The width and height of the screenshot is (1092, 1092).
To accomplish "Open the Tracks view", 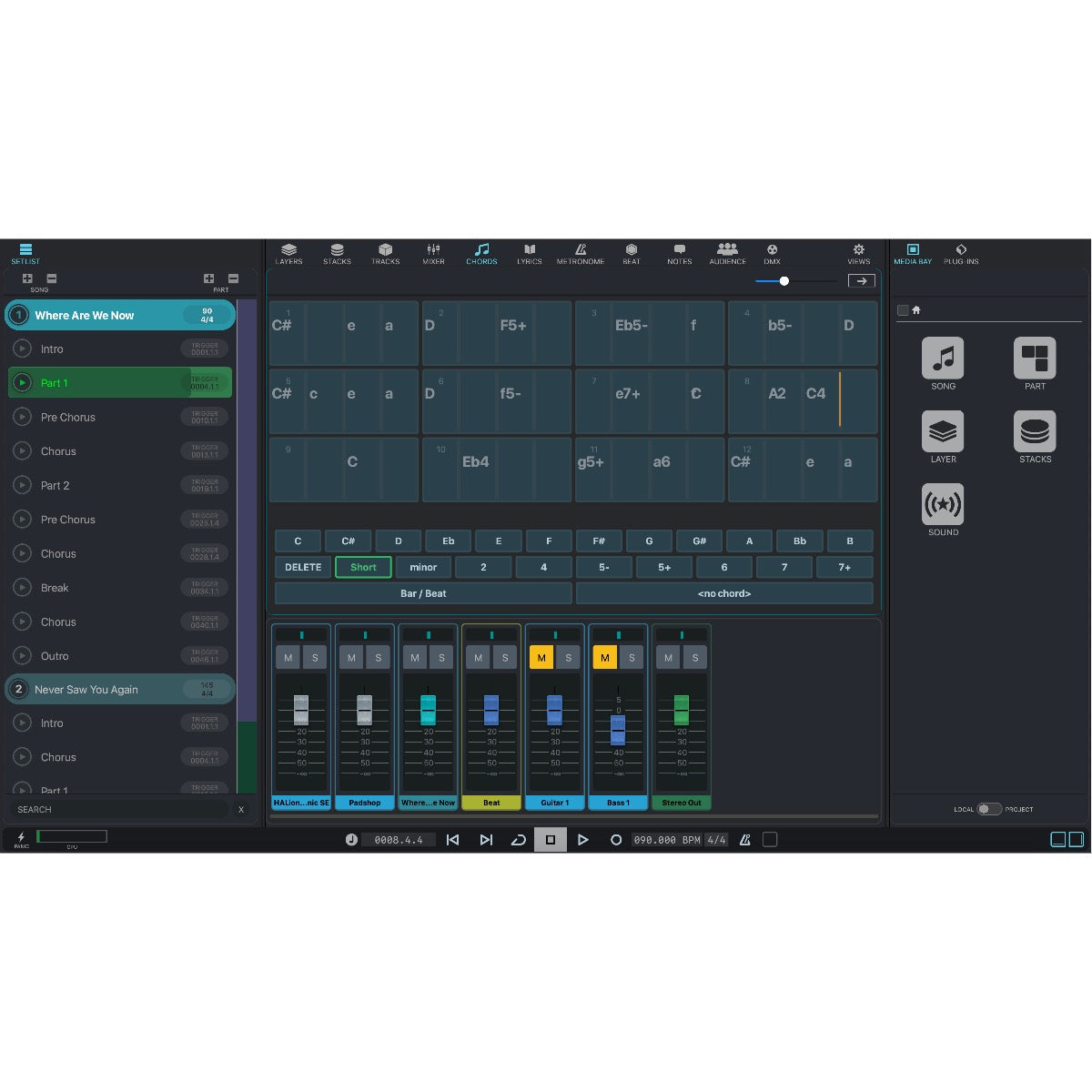I will tap(385, 254).
